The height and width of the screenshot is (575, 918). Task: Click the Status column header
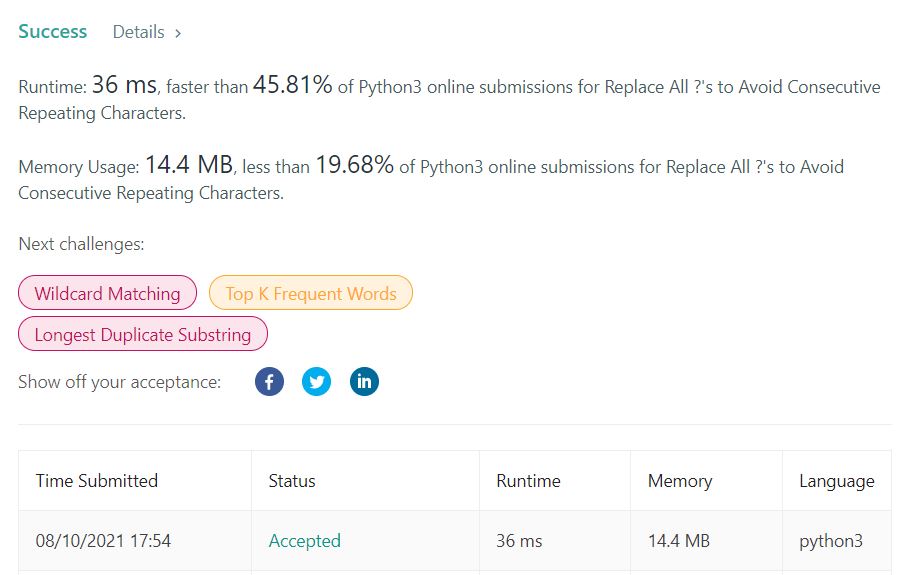point(292,481)
